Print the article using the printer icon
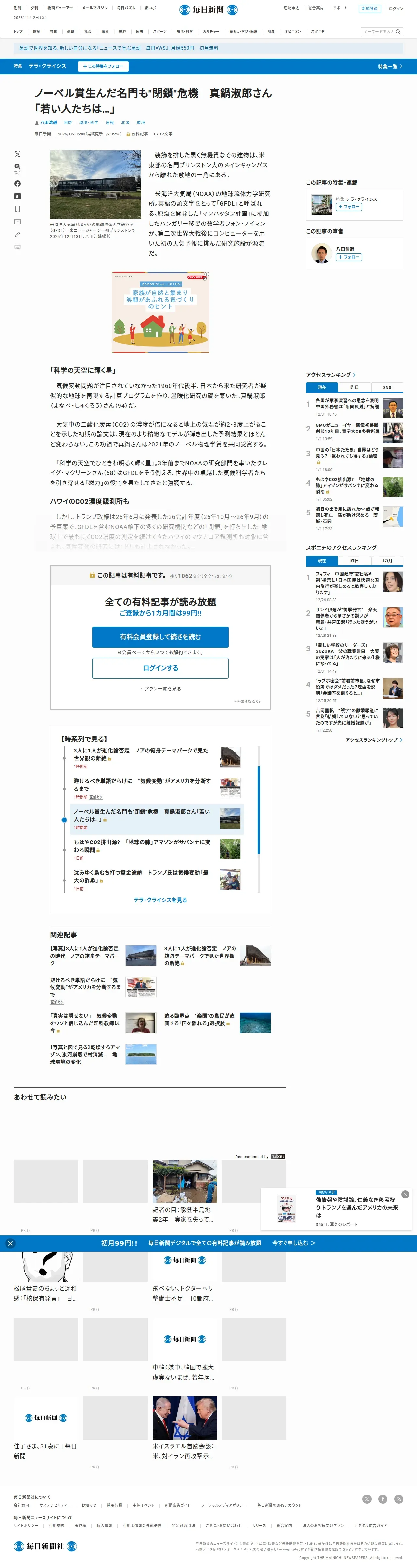This screenshot has width=417, height=1568. click(x=17, y=247)
